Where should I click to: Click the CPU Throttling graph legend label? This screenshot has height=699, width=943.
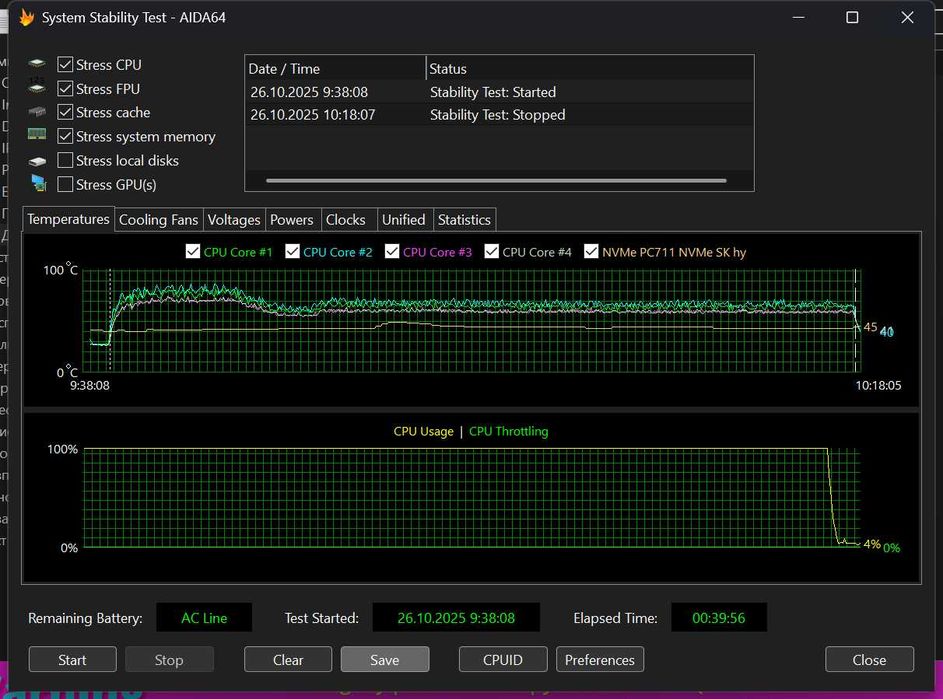(x=509, y=431)
